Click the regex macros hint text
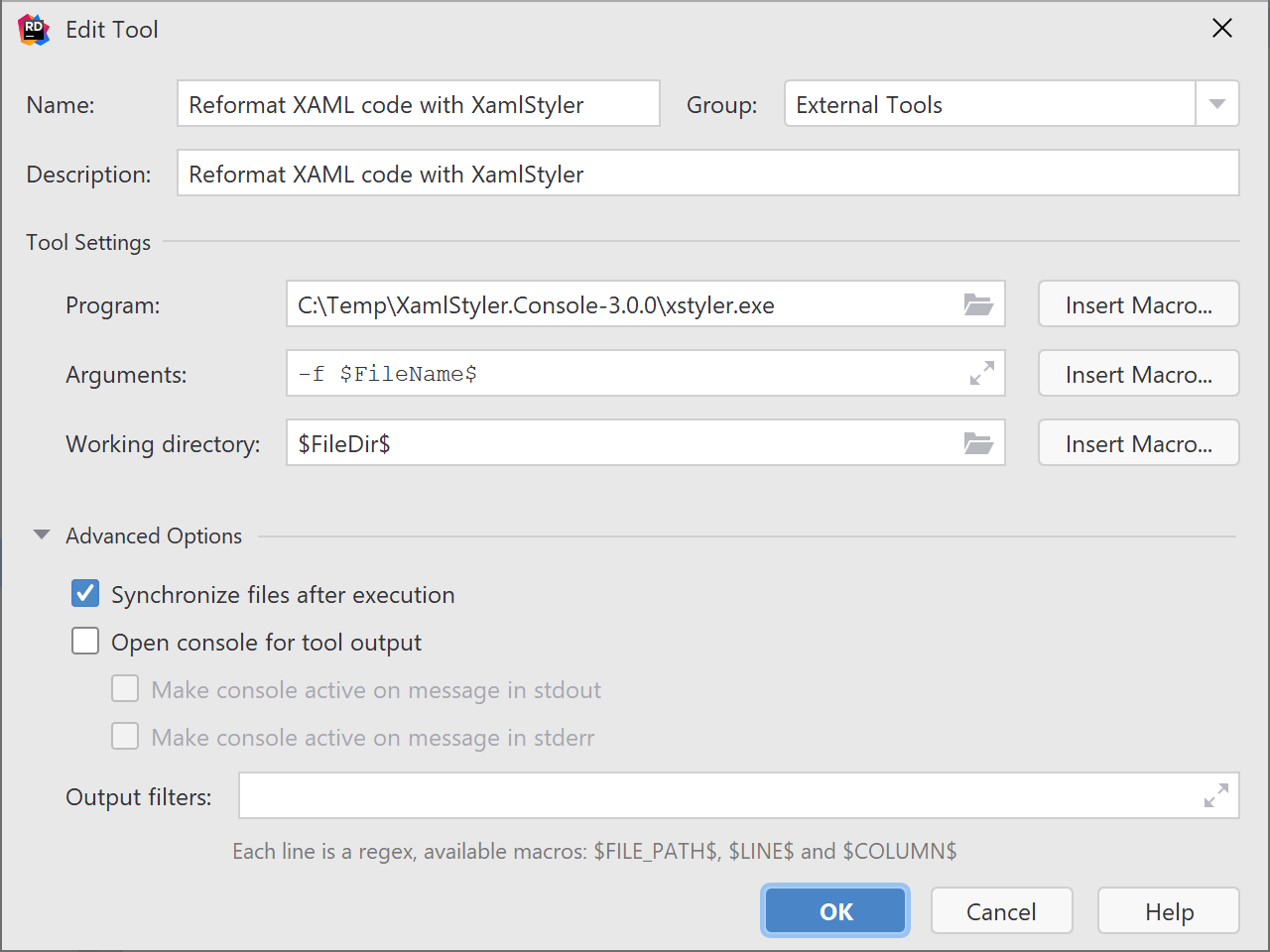 [x=594, y=851]
